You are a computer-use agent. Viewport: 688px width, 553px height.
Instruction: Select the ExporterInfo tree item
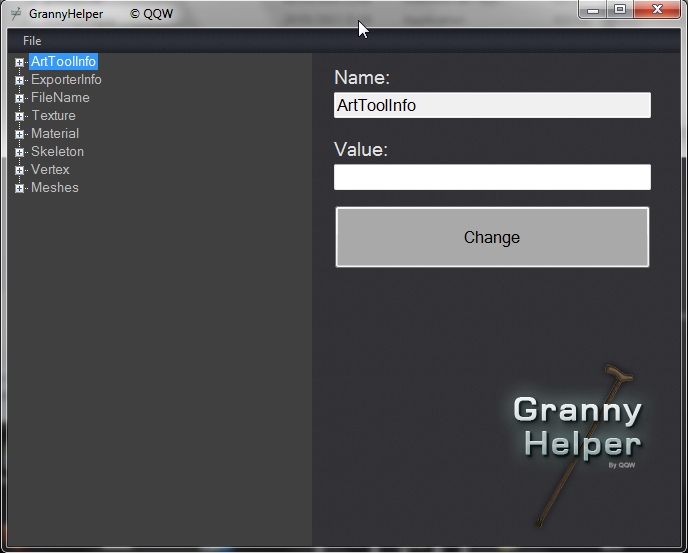(66, 79)
